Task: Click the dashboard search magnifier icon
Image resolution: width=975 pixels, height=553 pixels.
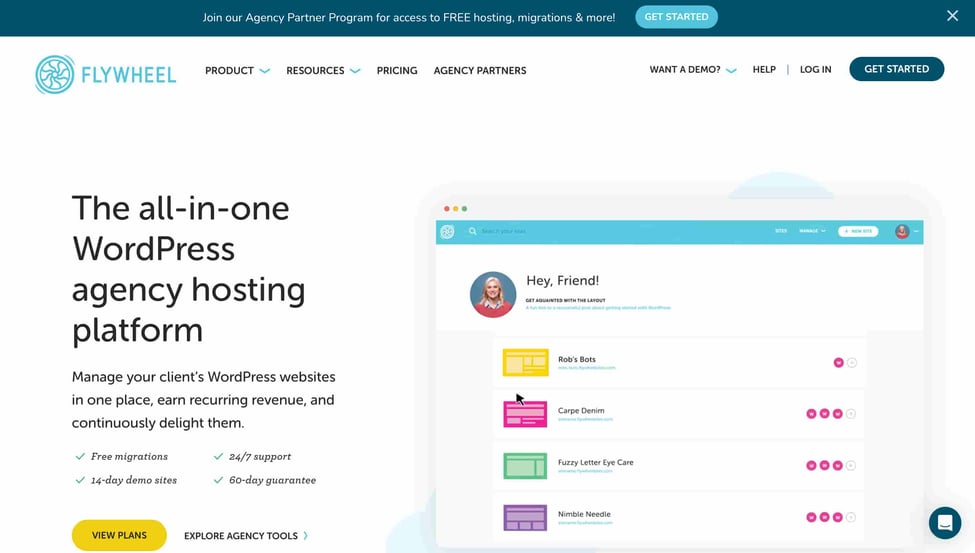Action: click(473, 231)
